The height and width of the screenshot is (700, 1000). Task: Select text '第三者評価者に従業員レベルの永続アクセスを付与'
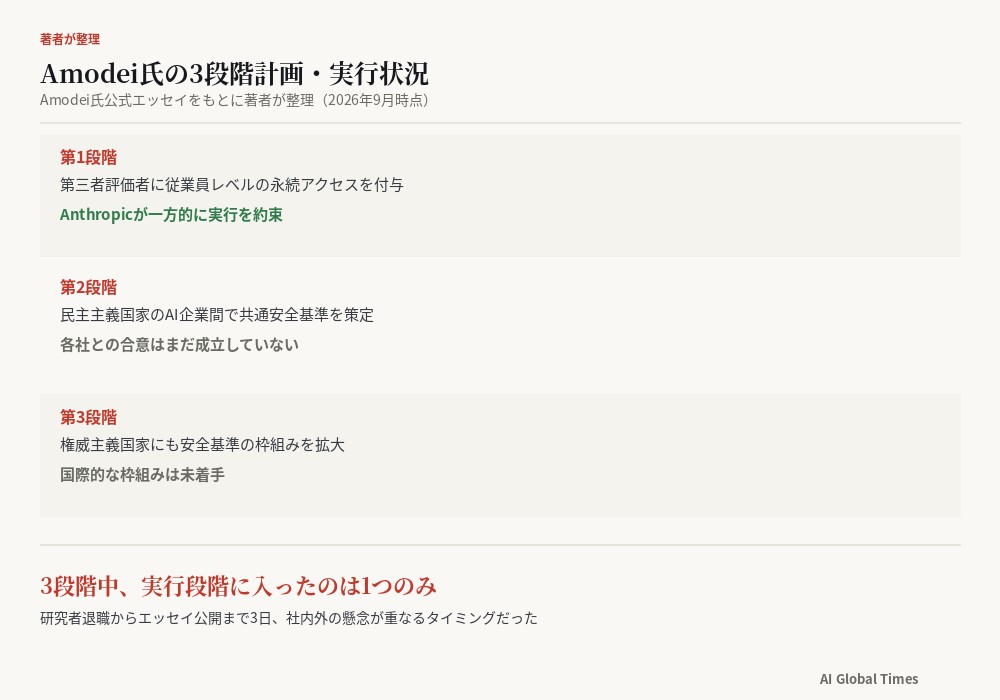click(232, 185)
